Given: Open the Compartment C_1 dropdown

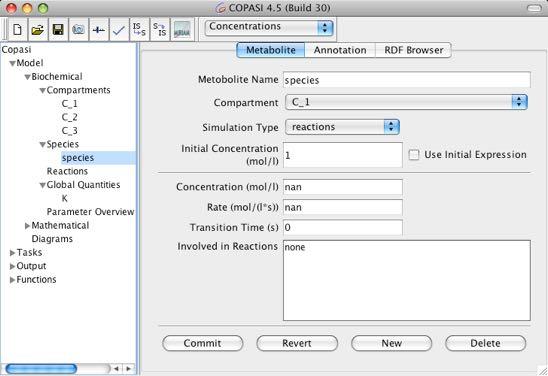Looking at the screenshot, I should (406, 102).
